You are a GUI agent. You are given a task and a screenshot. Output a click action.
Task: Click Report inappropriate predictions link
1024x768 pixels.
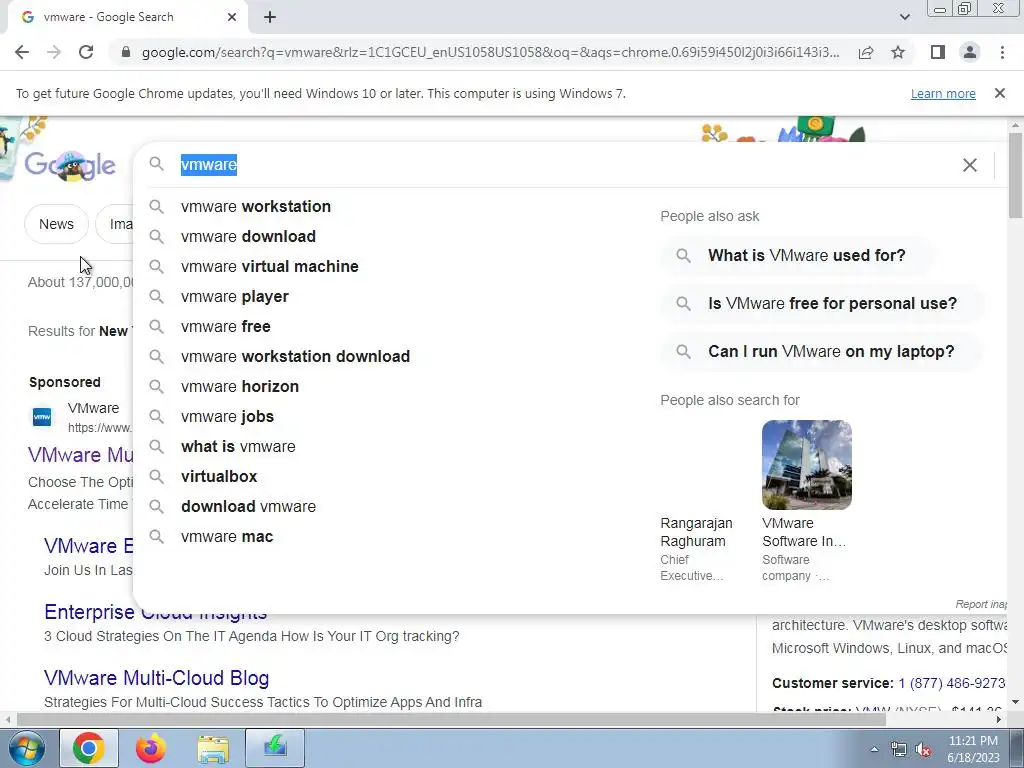click(x=981, y=605)
